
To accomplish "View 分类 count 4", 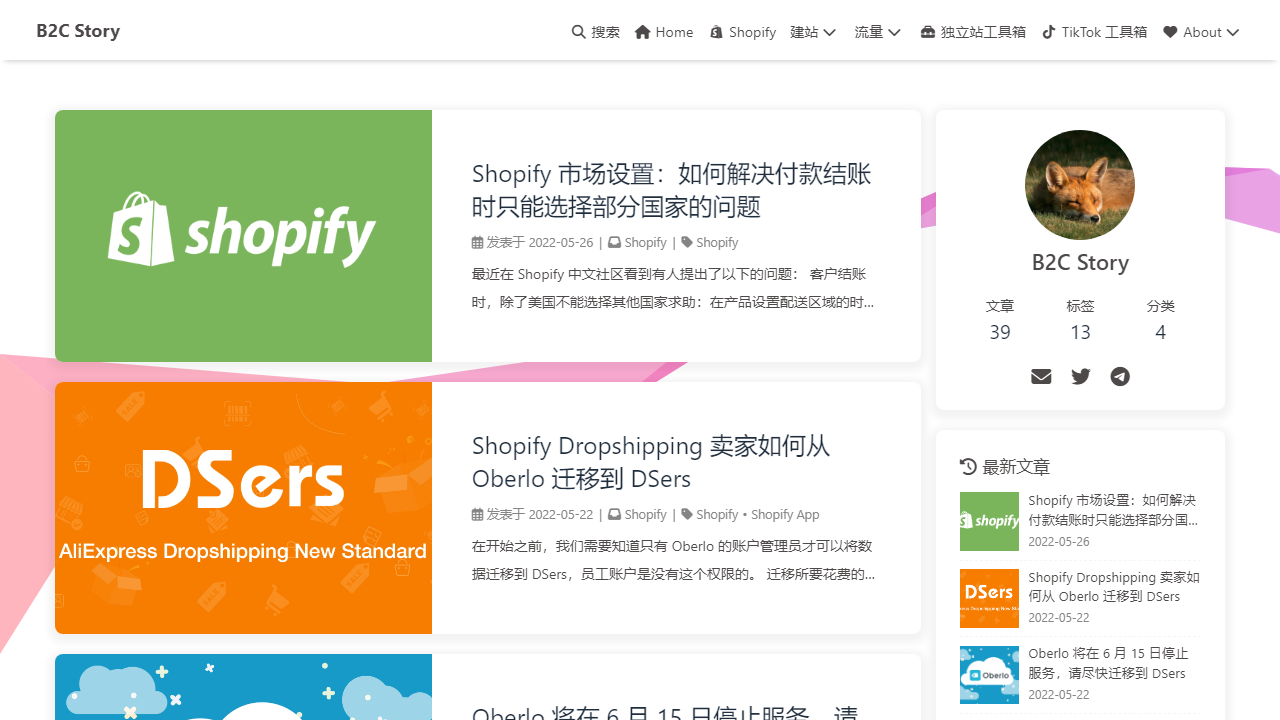I will coord(1160,320).
